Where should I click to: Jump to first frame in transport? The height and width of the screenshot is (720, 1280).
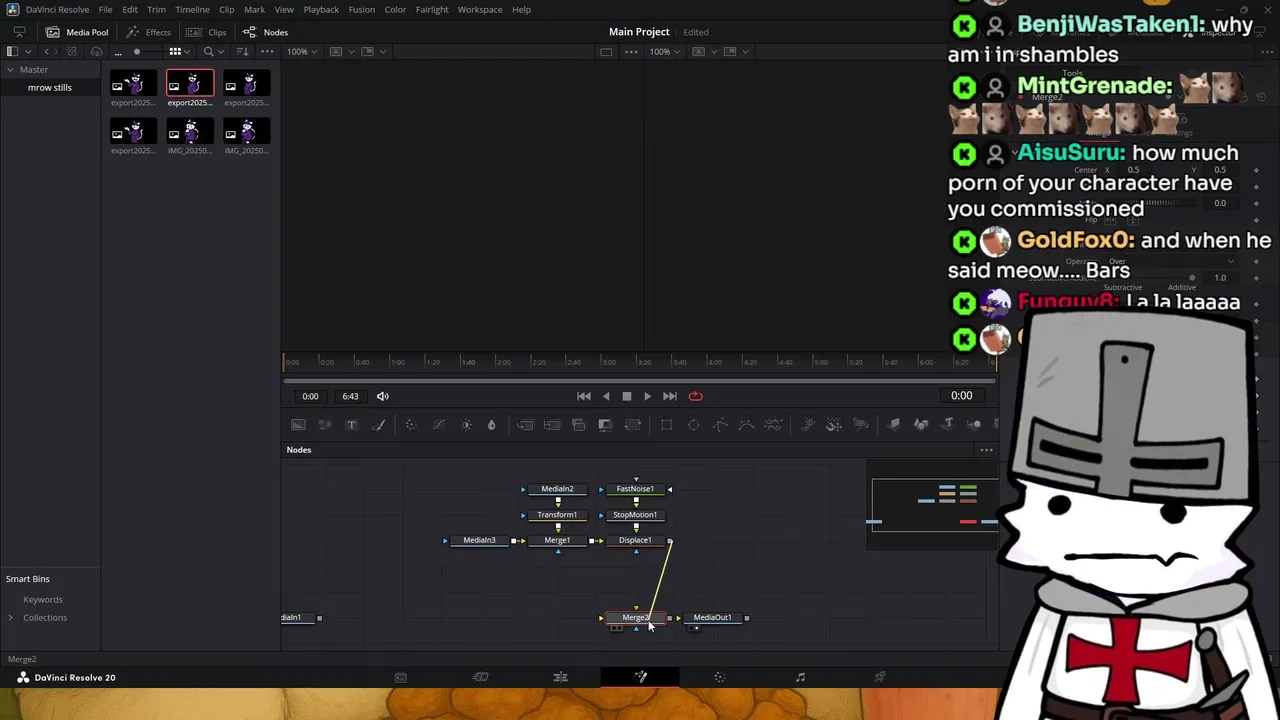tap(584, 396)
